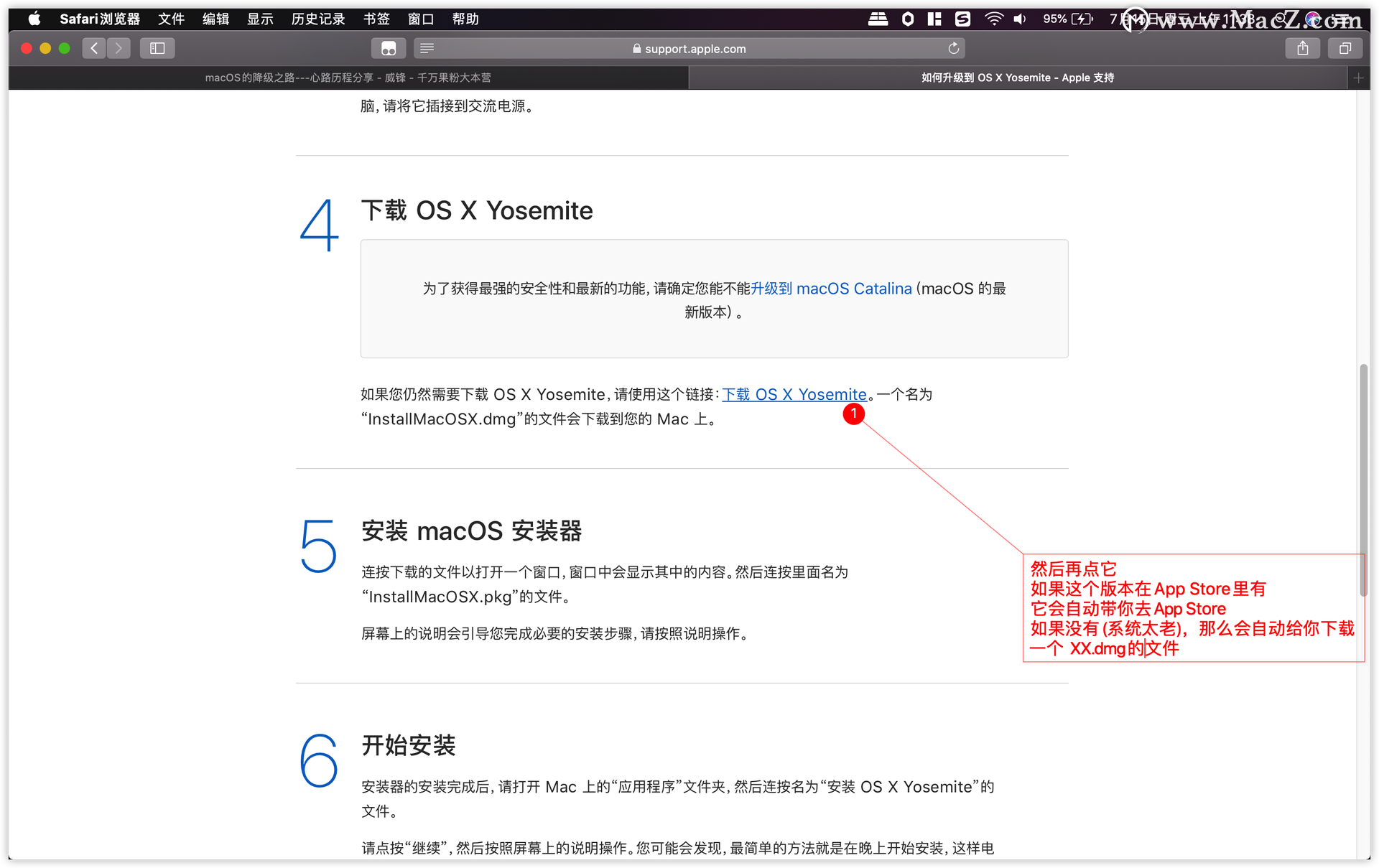Click the support.apple.com address field
This screenshot has height=868, width=1379.
coord(689,48)
